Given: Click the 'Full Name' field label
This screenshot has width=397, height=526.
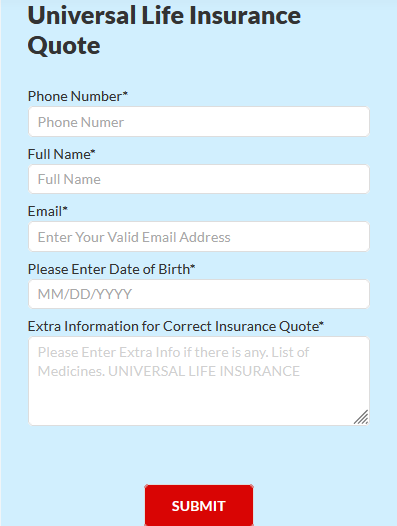Looking at the screenshot, I should 59,154.
